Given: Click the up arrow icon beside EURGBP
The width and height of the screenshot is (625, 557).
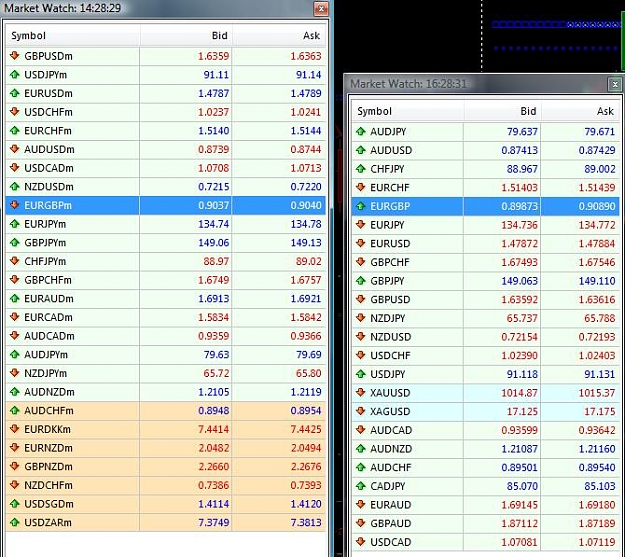Looking at the screenshot, I should point(361,206).
